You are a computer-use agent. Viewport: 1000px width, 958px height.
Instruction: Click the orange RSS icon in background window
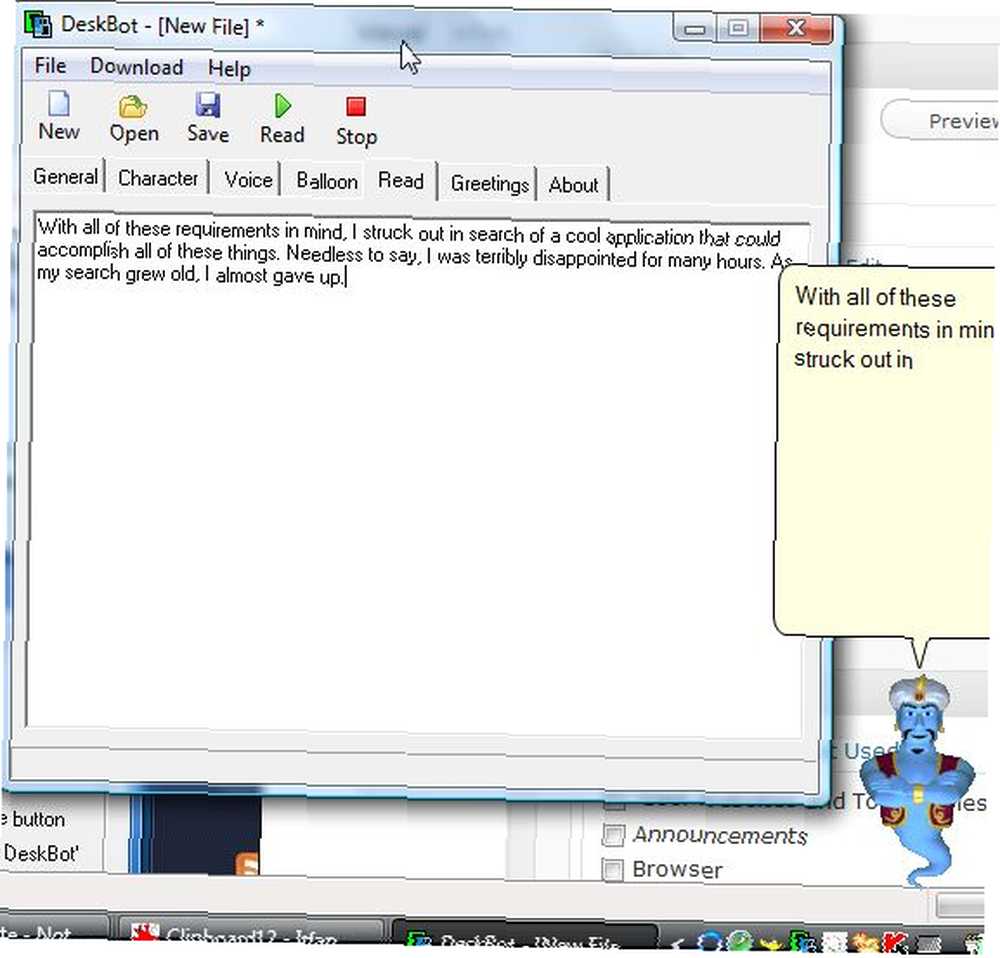coord(247,864)
